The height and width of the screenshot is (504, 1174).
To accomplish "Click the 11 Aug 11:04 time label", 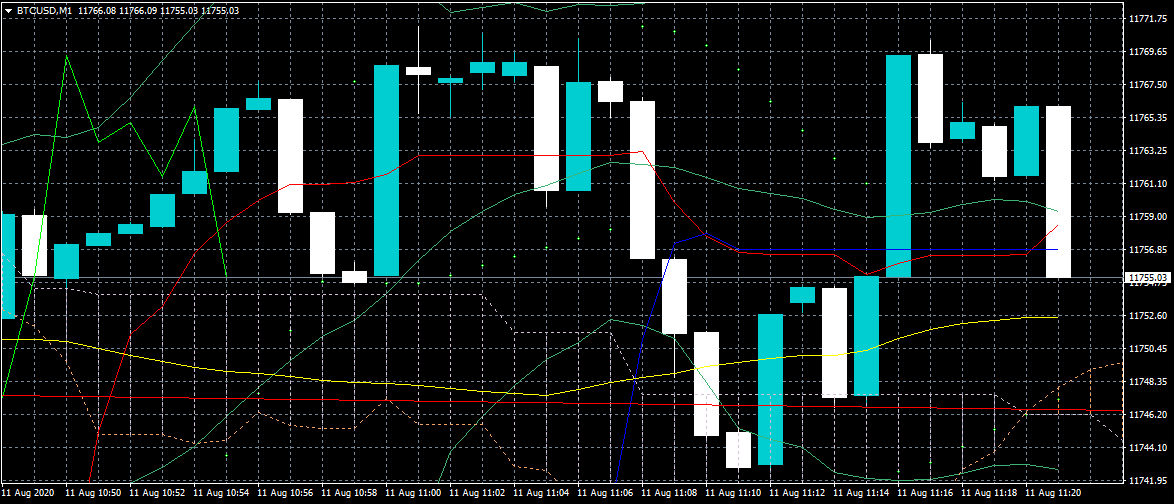I will point(542,494).
